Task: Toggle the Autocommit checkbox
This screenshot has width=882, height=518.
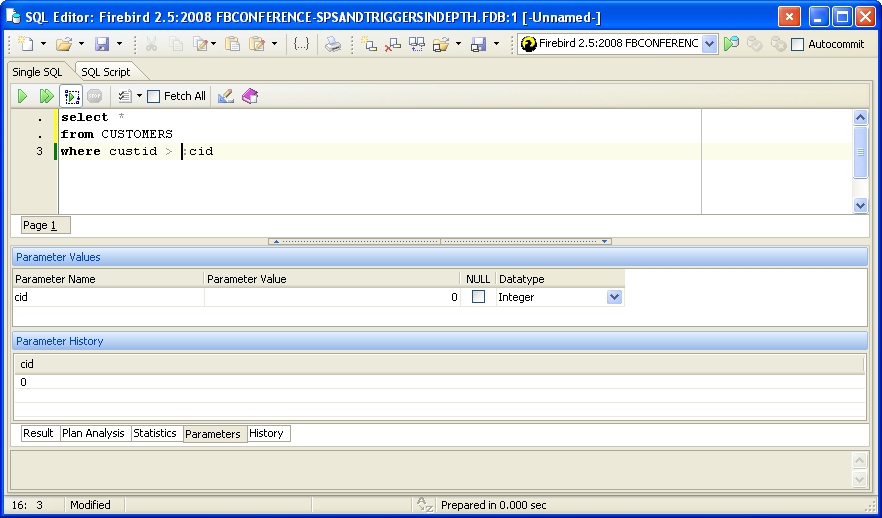Action: point(797,44)
